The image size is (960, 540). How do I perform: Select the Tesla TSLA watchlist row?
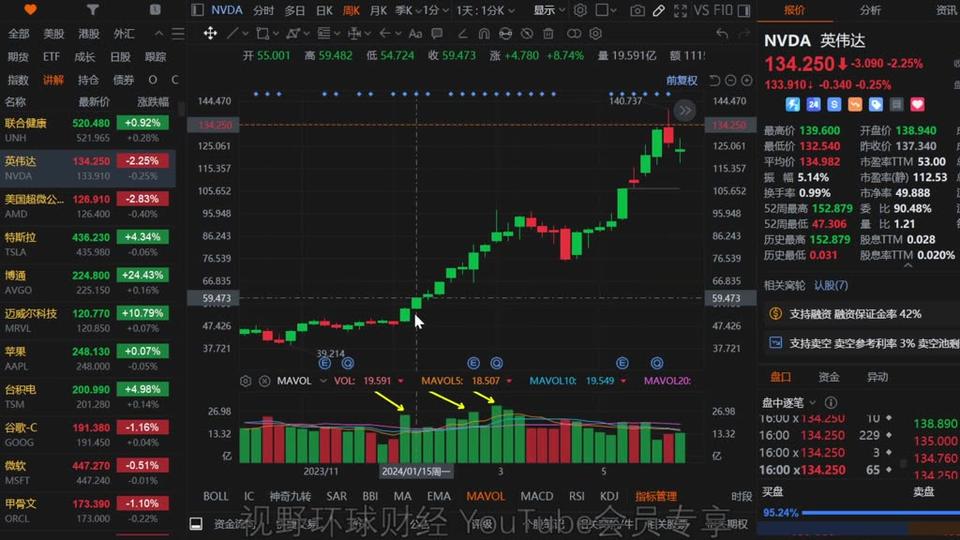click(88, 244)
